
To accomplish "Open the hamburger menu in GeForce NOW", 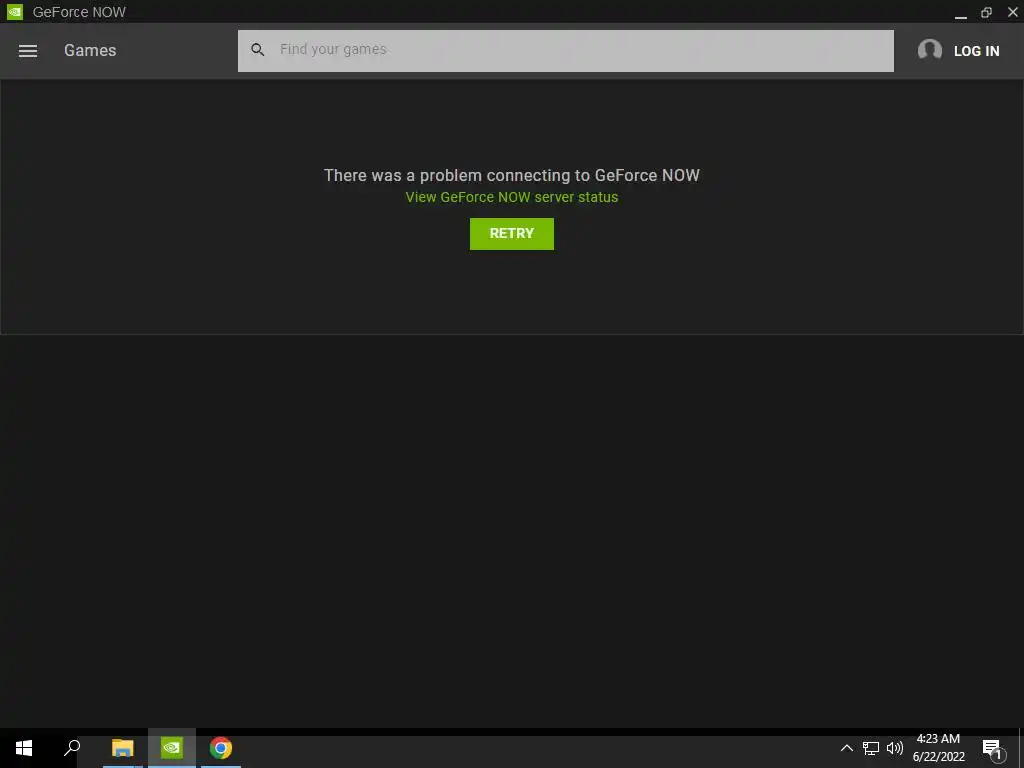I will tap(27, 51).
